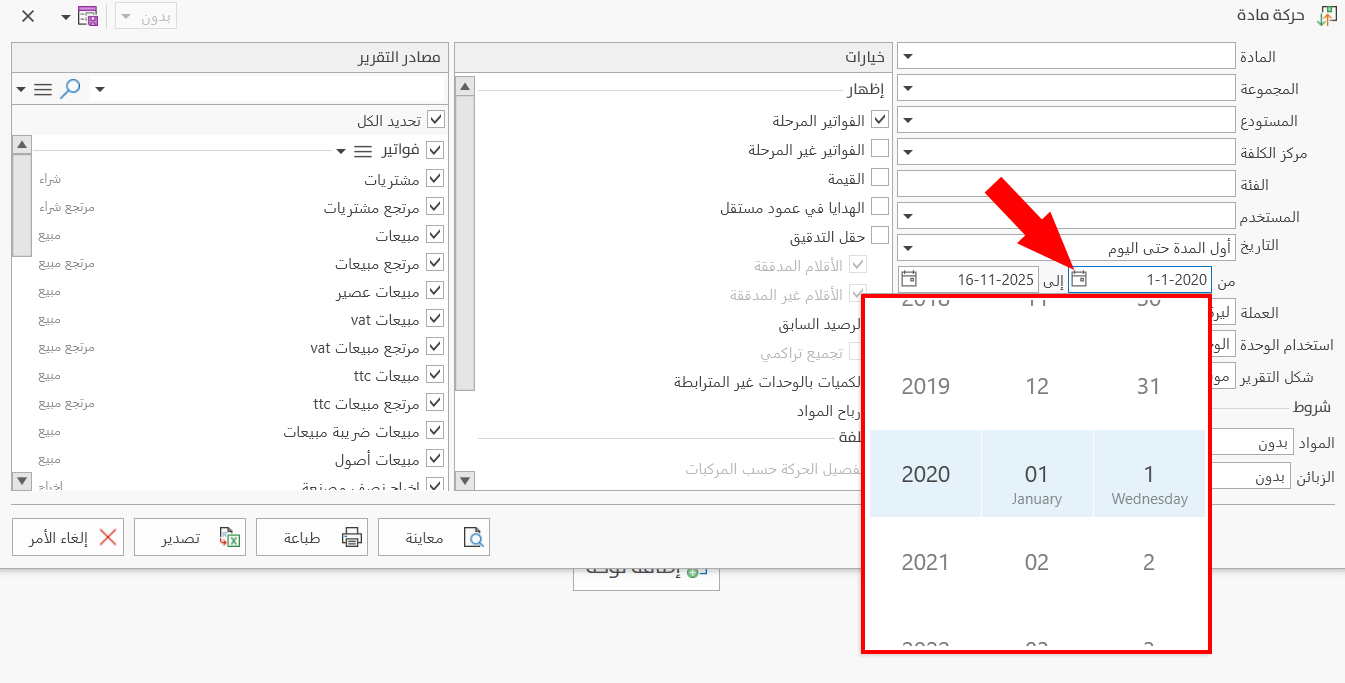Click the hamburger list icon beside the search field

tap(43, 88)
